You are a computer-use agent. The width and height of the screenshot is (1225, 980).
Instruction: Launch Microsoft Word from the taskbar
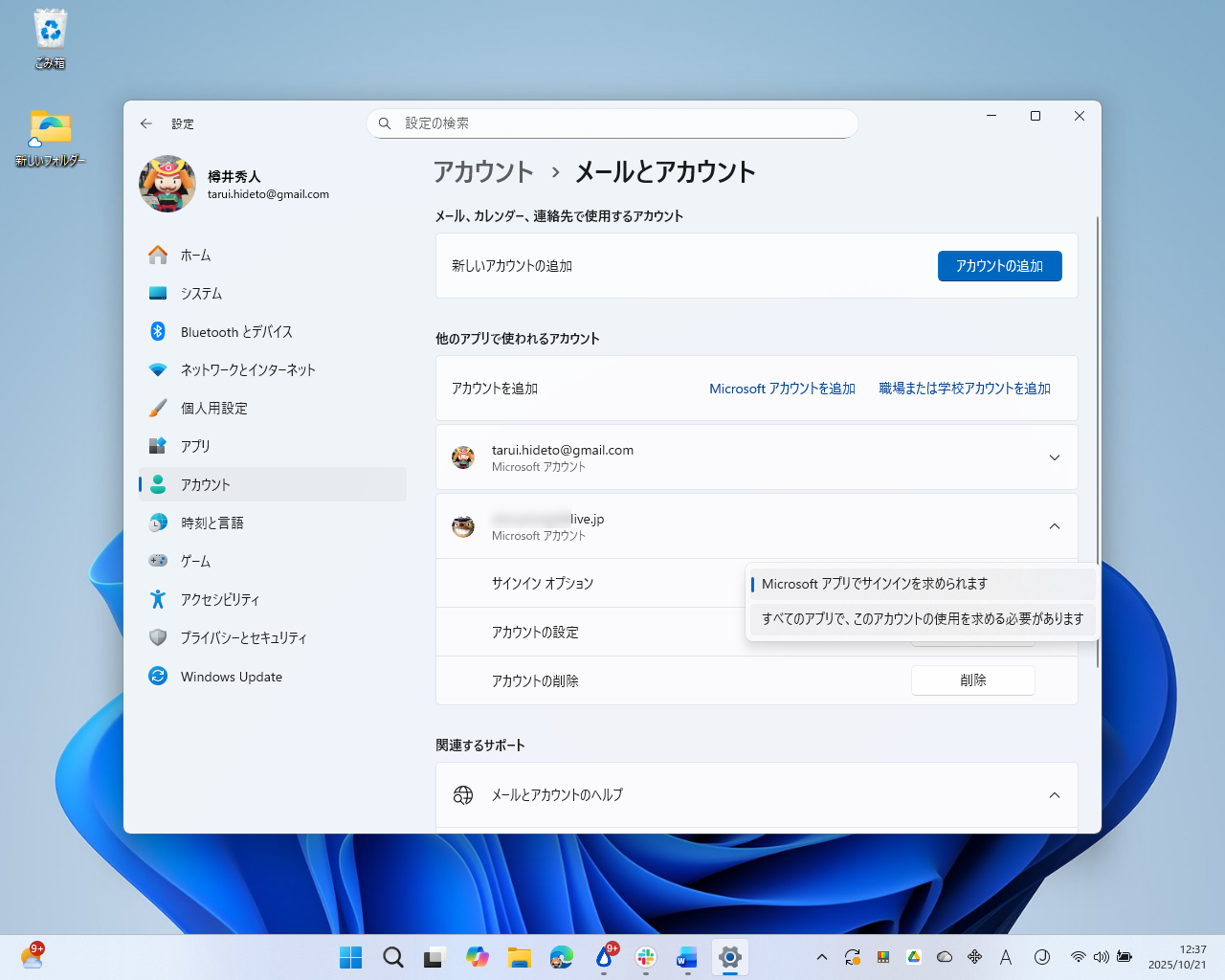point(686,957)
